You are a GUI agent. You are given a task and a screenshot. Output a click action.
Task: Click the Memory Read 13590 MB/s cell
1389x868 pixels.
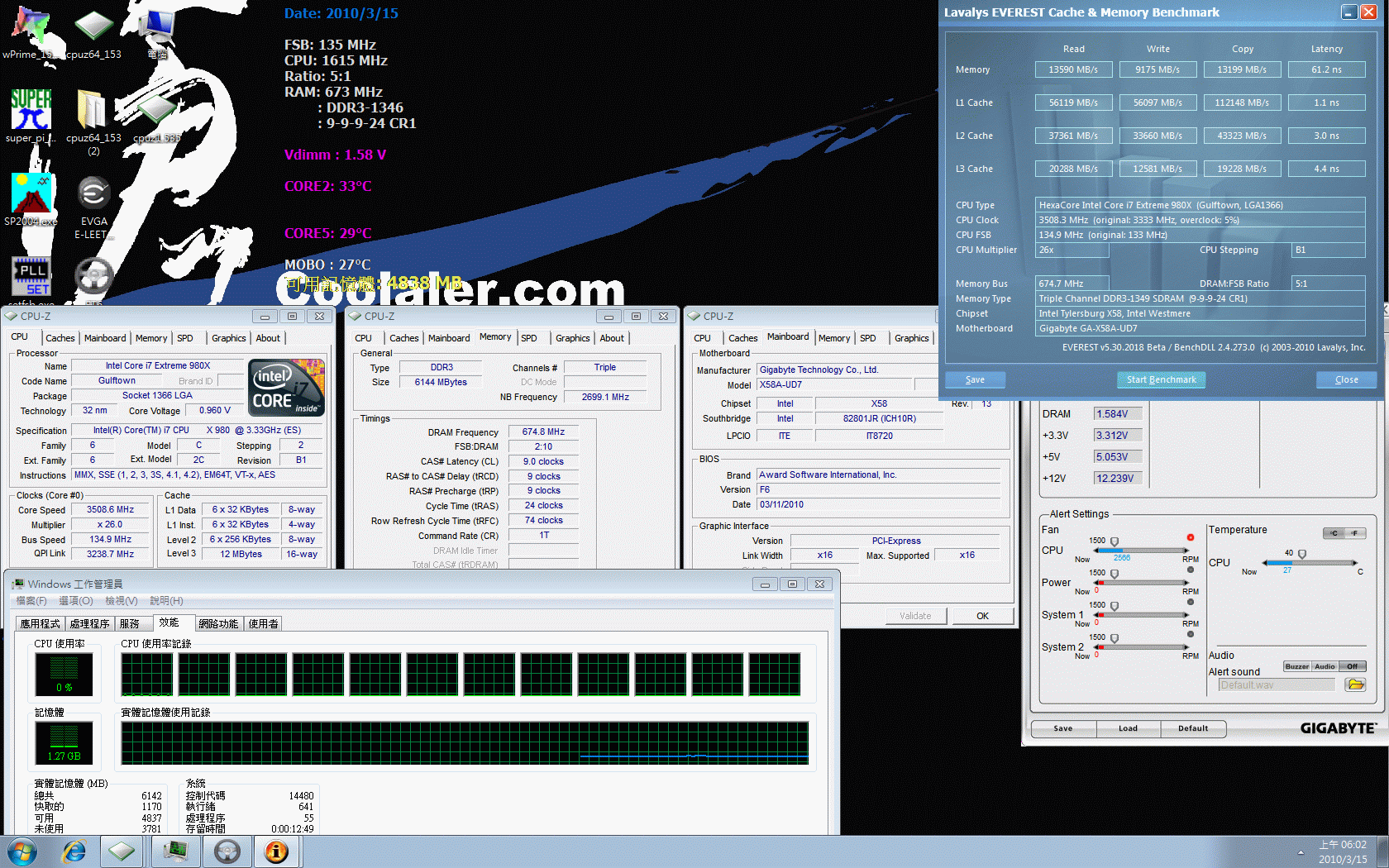tap(1073, 69)
